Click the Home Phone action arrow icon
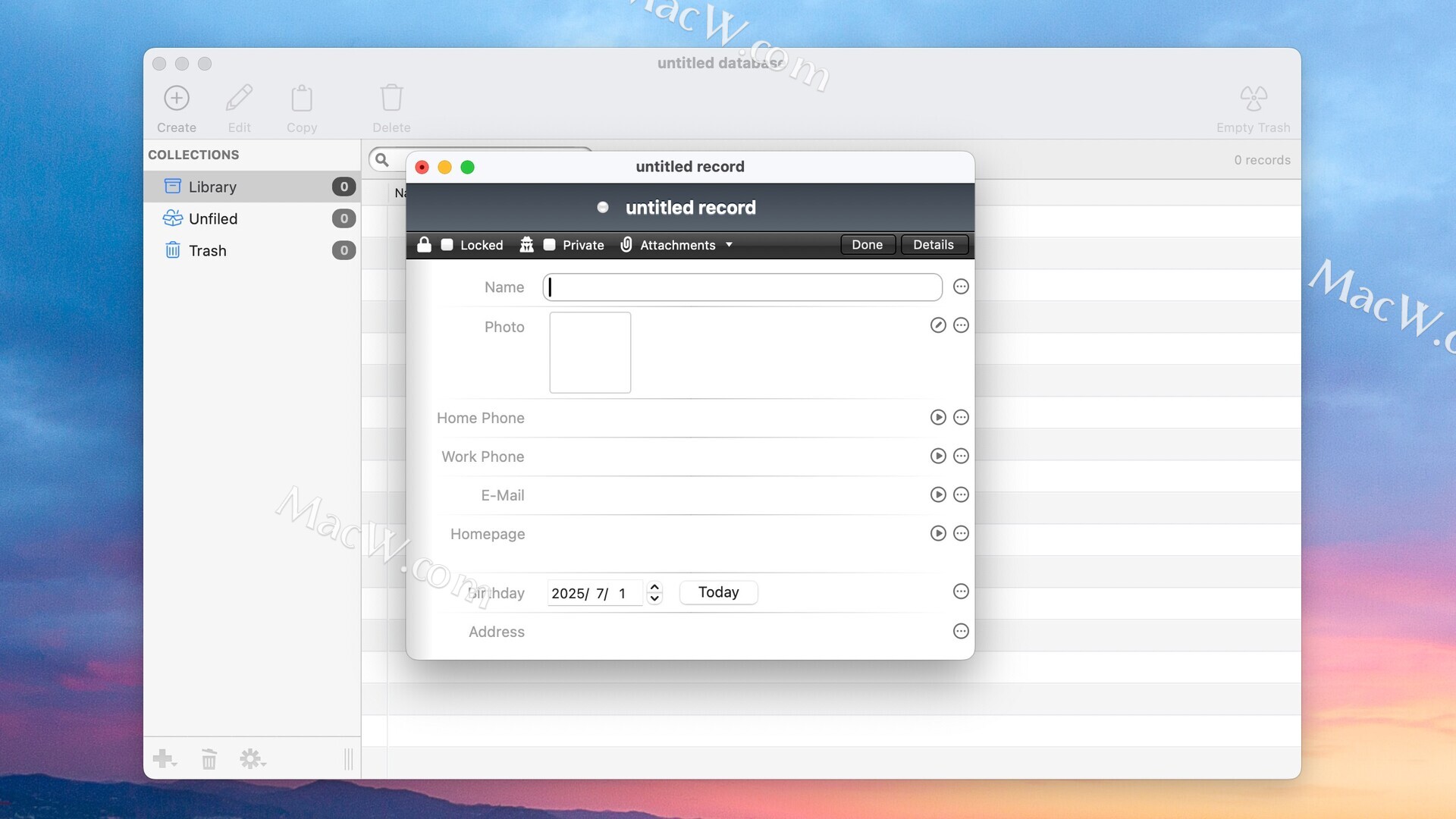Viewport: 1456px width, 819px height. pos(938,417)
